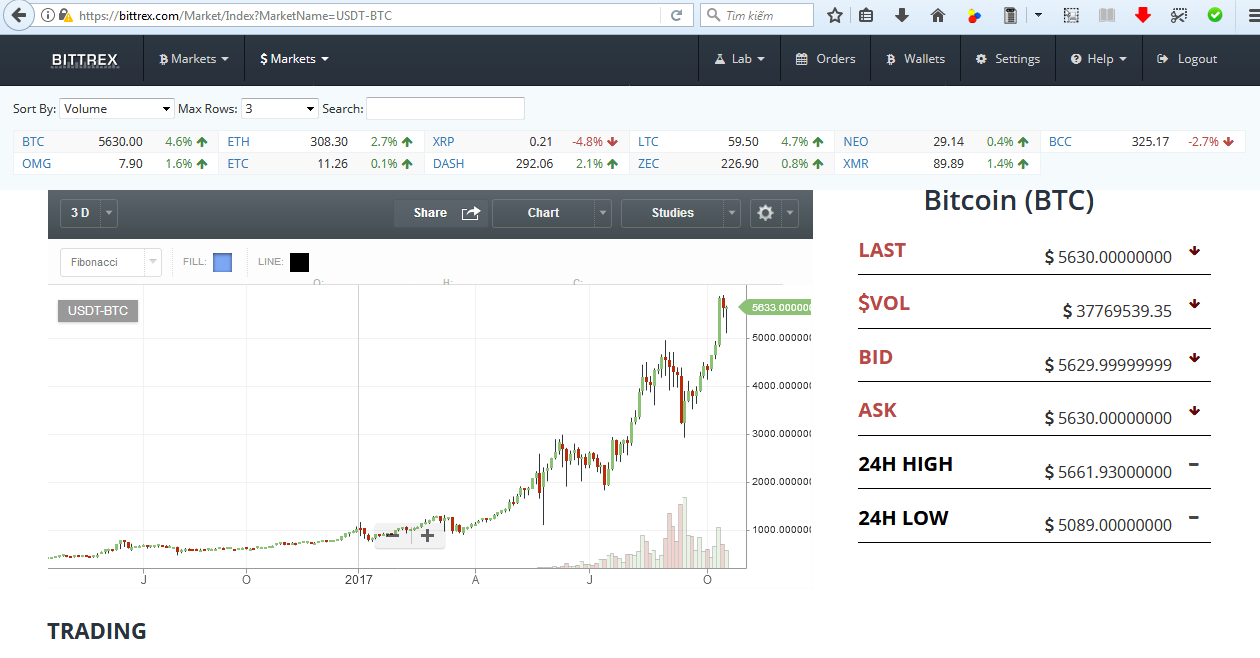This screenshot has height=658, width=1260.
Task: Expand the Help menu
Action: coord(1098,59)
